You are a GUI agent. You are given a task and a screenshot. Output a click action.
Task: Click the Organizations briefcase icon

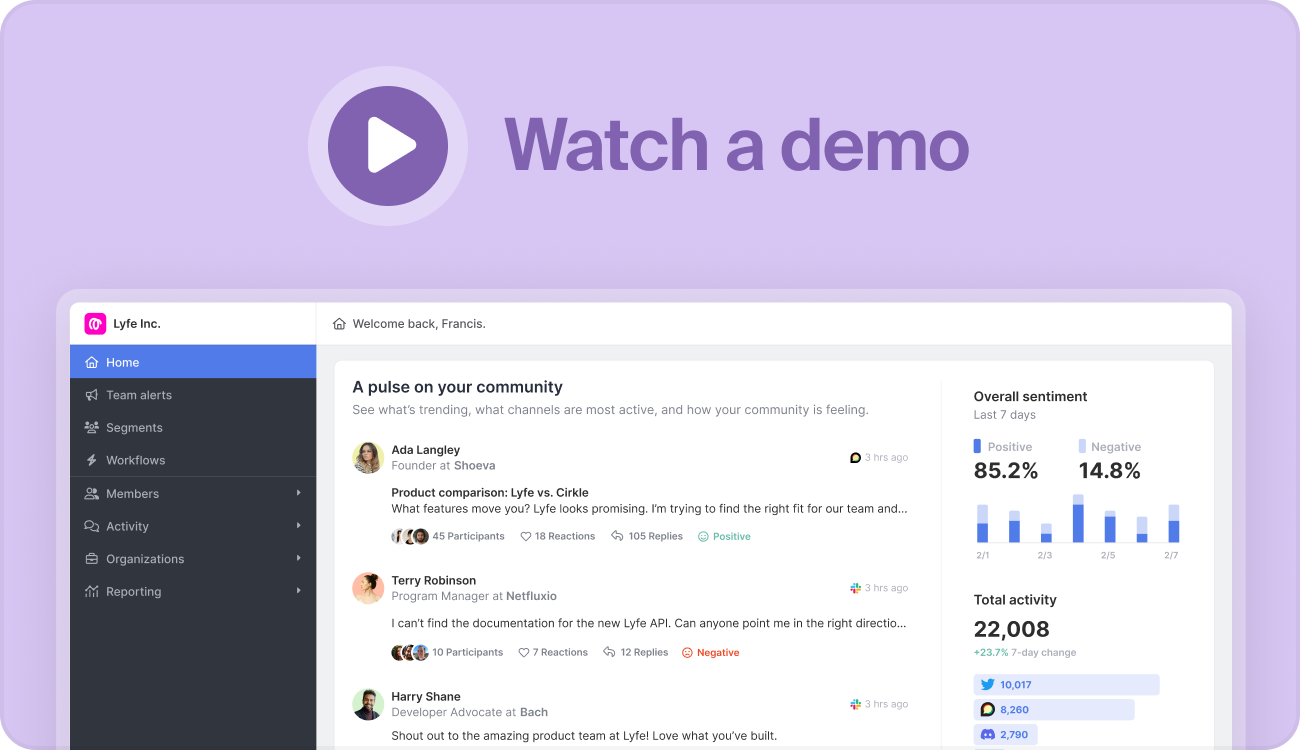[x=92, y=558]
